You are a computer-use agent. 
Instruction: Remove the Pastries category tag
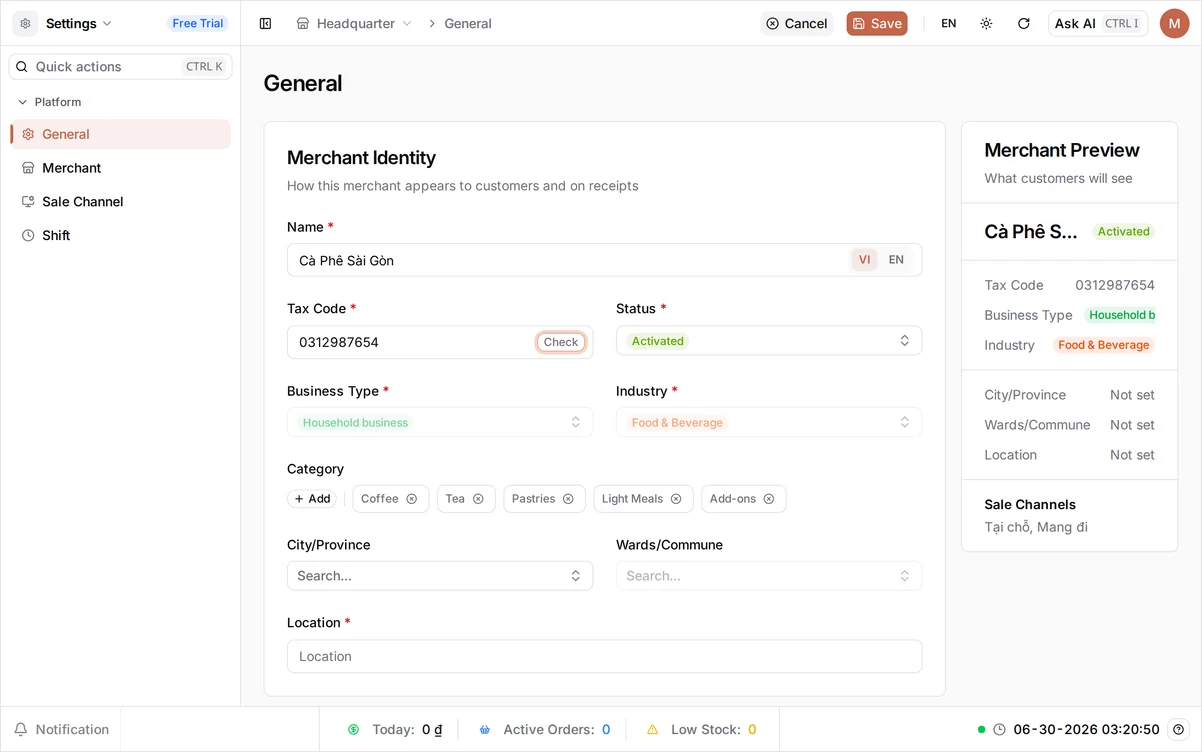coord(568,499)
